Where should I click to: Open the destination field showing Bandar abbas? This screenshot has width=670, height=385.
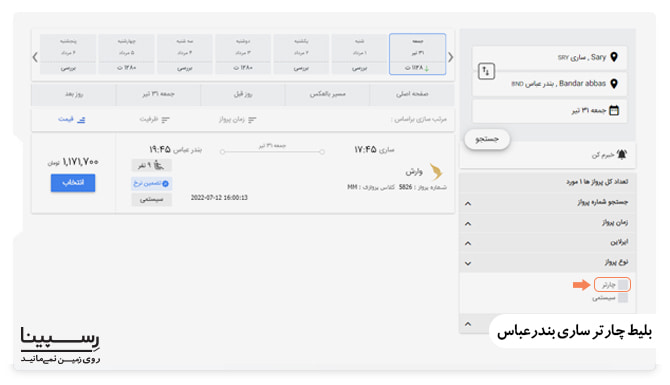click(550, 84)
